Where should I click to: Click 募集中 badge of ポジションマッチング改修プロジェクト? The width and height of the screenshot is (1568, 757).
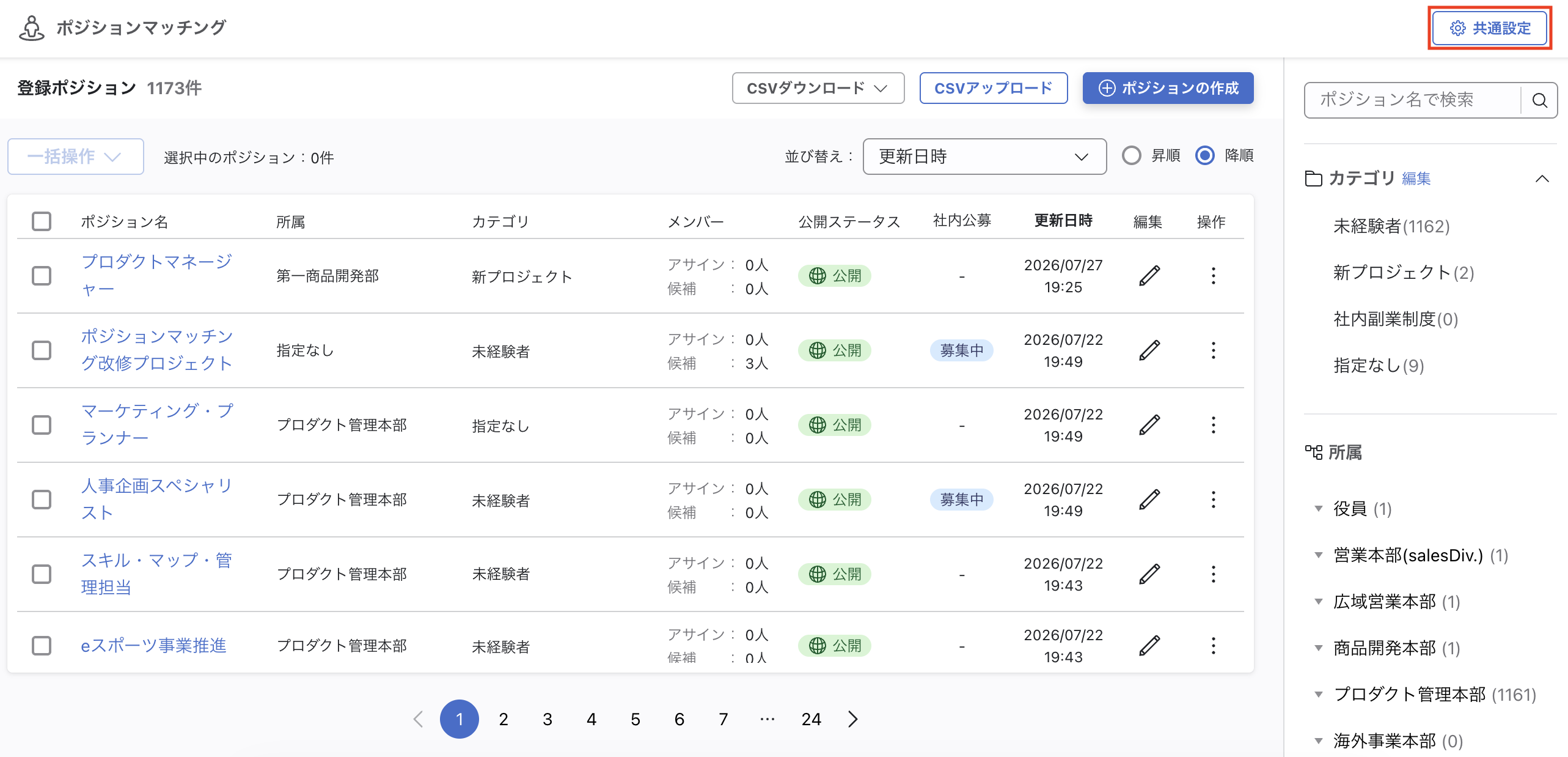(x=962, y=350)
